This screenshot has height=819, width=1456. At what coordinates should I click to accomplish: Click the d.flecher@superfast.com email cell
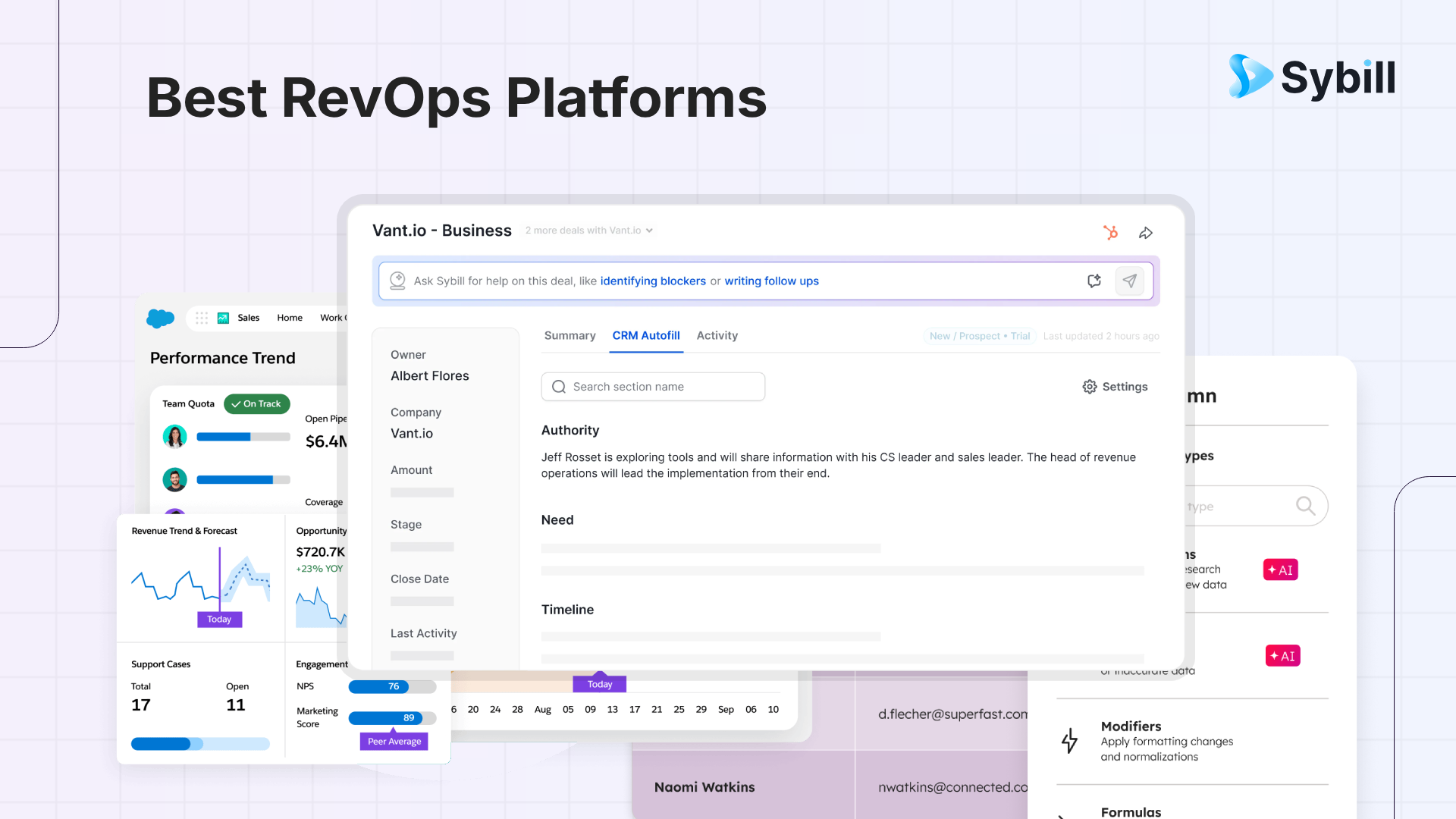click(952, 714)
